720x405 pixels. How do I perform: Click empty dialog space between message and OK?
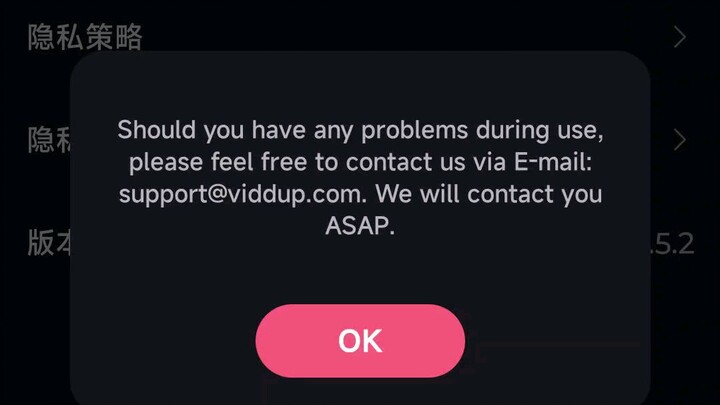pyautogui.click(x=360, y=271)
